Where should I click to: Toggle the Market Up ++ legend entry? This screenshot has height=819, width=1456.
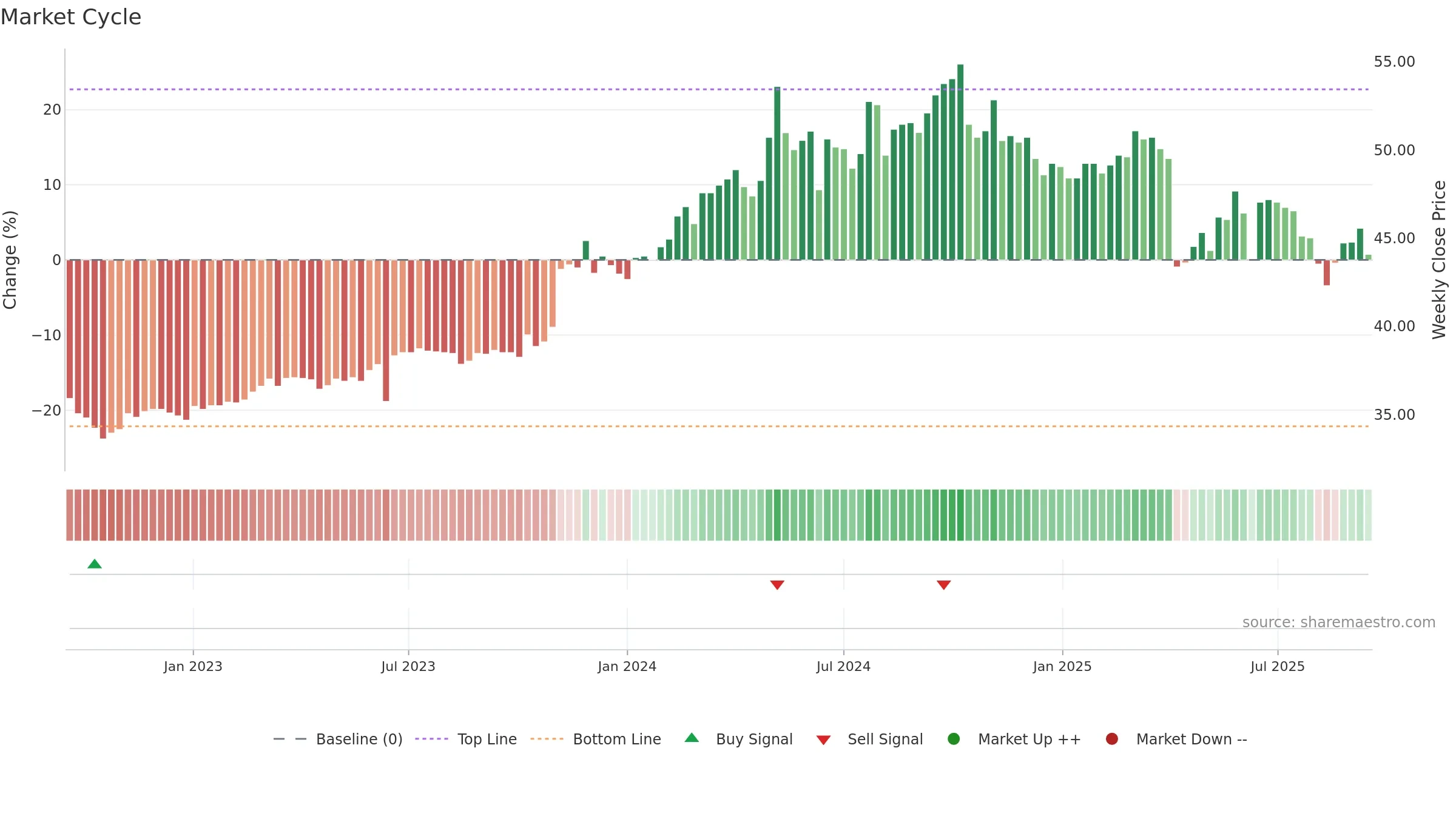[x=1014, y=739]
